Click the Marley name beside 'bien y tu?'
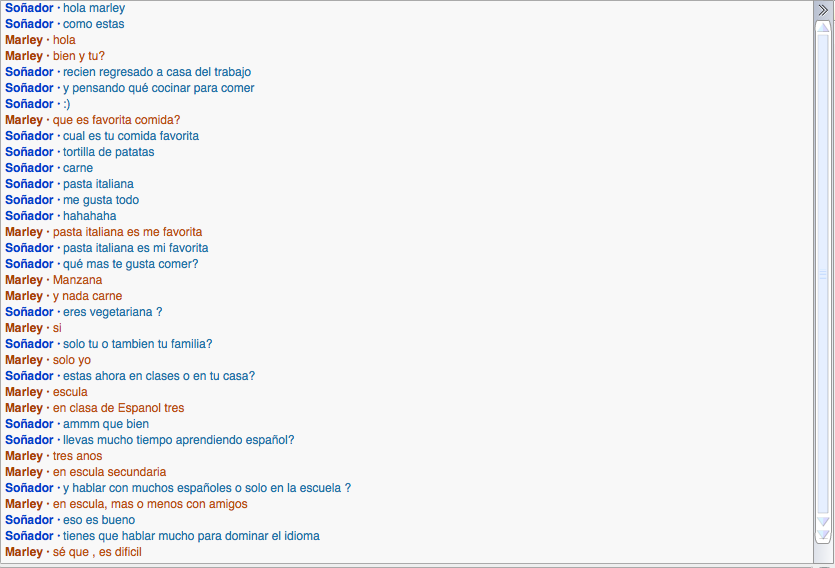Image resolution: width=835 pixels, height=568 pixels. click(x=24, y=56)
